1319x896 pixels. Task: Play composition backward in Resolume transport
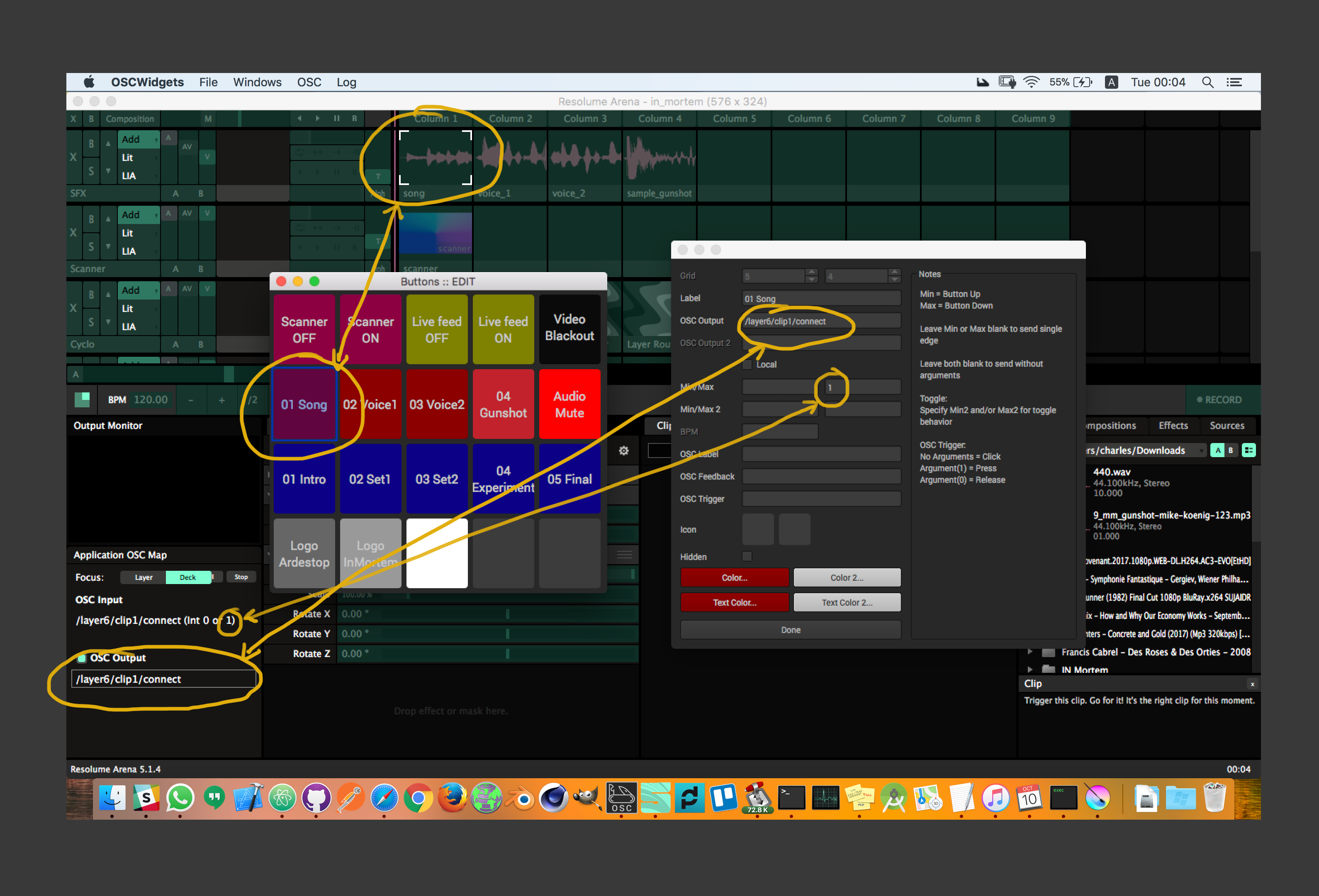(x=299, y=119)
